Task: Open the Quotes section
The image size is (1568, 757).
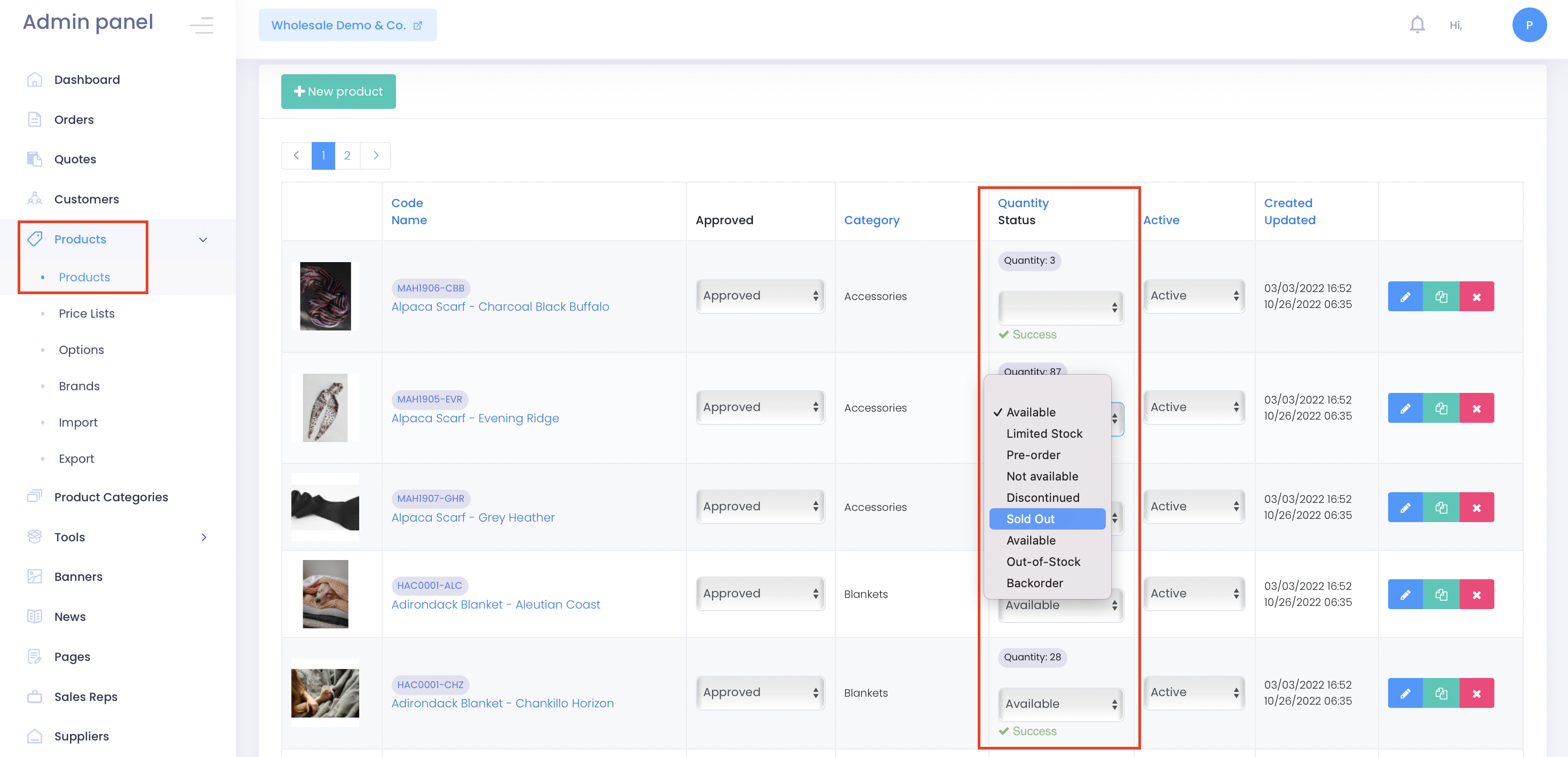Action: click(75, 159)
